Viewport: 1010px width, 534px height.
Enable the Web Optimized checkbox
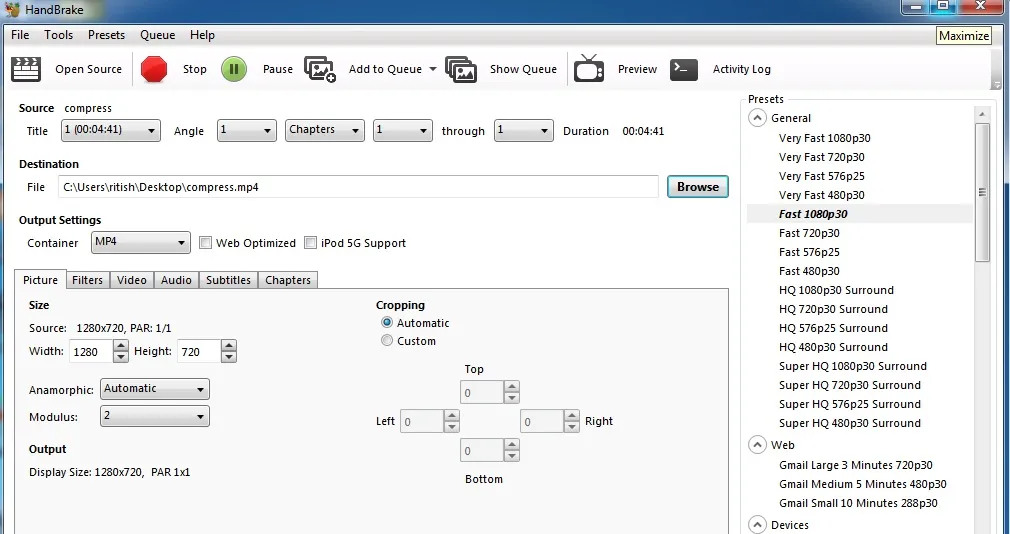pyautogui.click(x=205, y=243)
